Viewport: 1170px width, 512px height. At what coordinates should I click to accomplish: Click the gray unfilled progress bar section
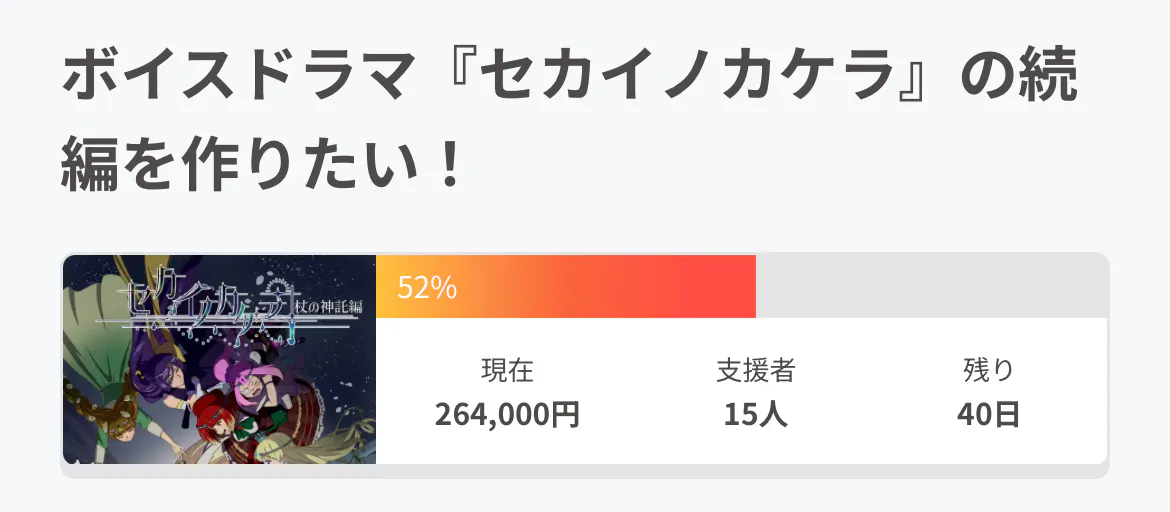pyautogui.click(x=930, y=287)
